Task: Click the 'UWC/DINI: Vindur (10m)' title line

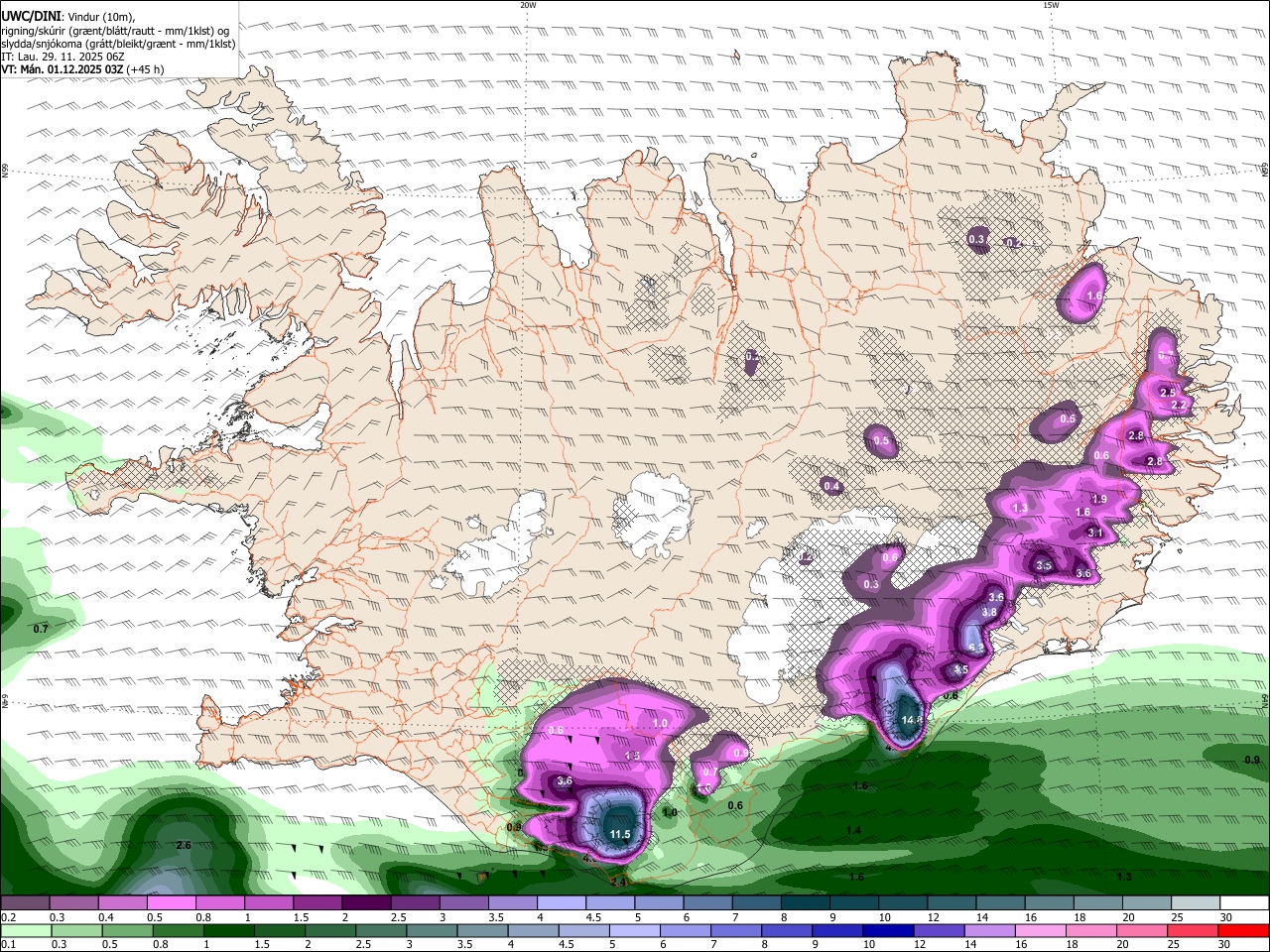Action: (68, 17)
